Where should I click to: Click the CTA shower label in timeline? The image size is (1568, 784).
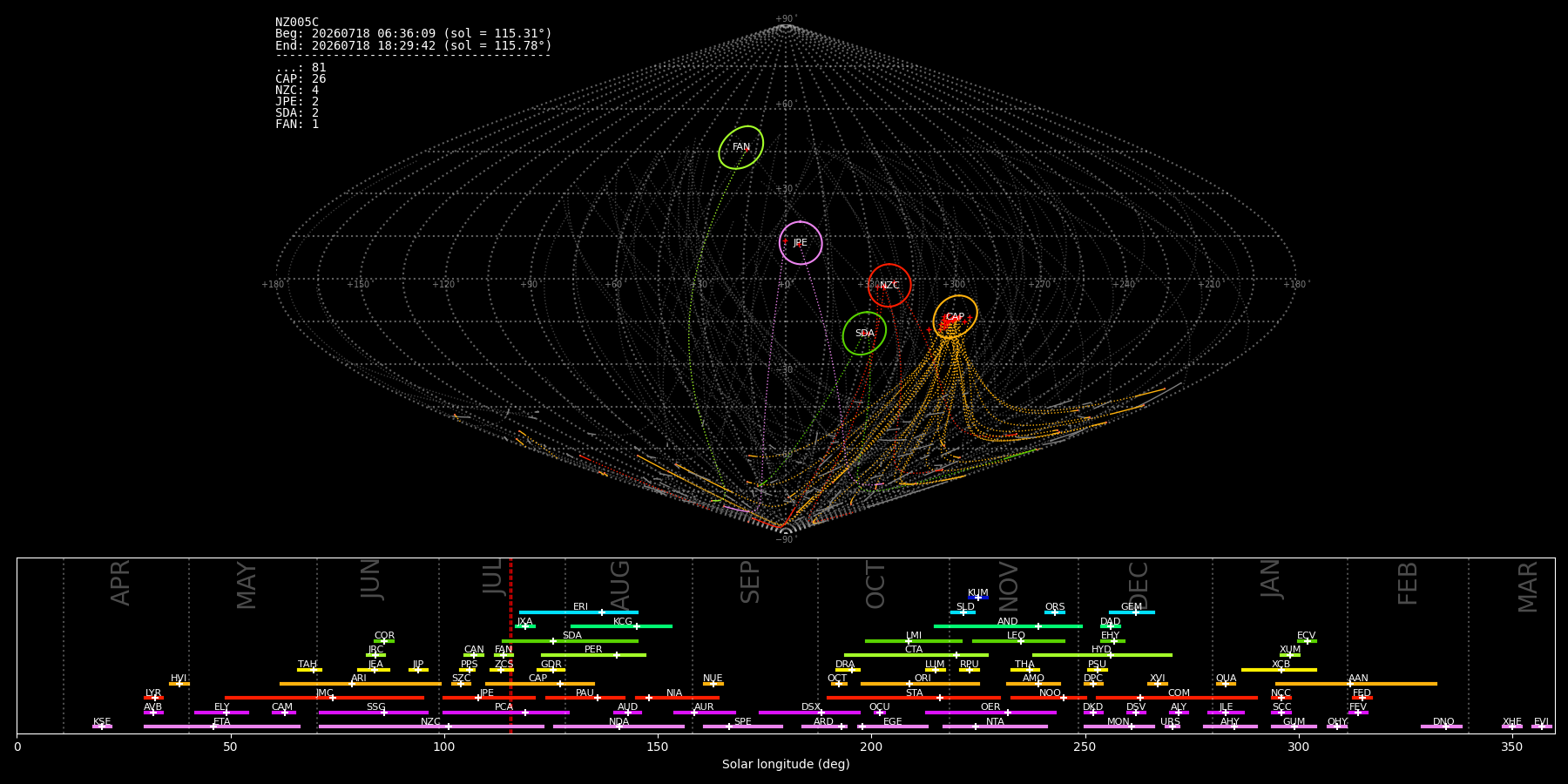914,650
